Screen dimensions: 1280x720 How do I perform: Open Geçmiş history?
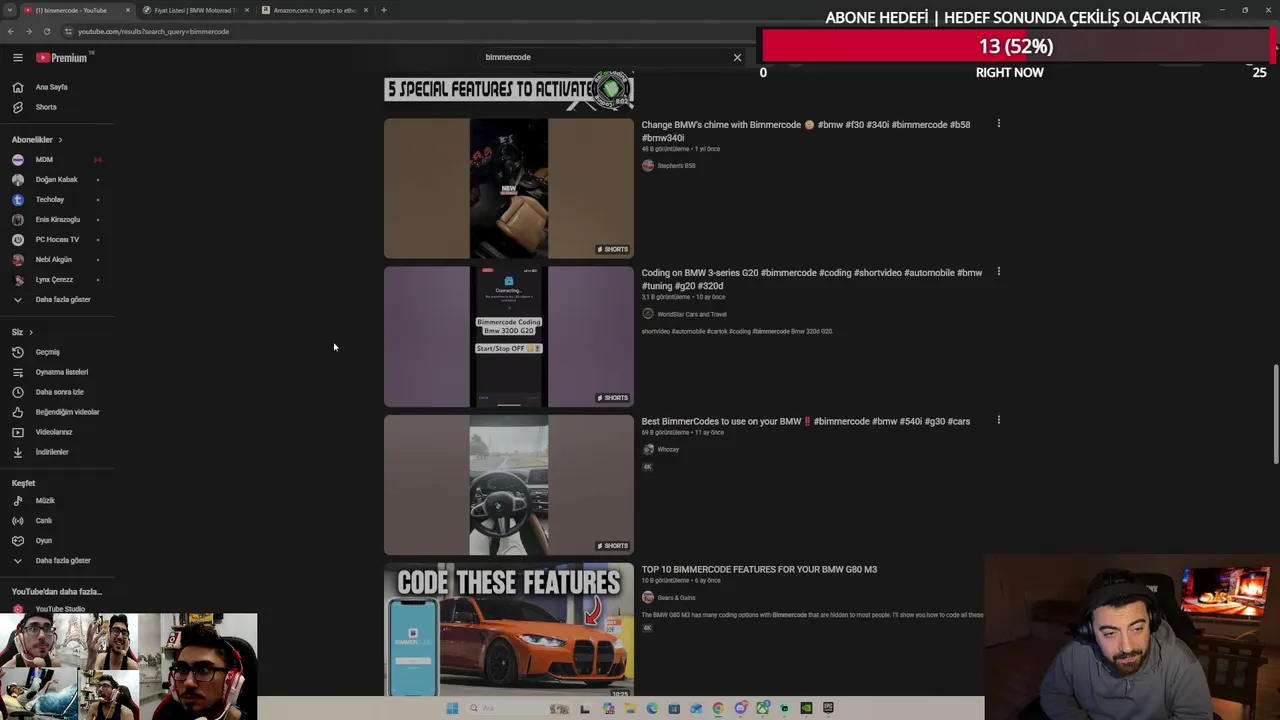[47, 352]
